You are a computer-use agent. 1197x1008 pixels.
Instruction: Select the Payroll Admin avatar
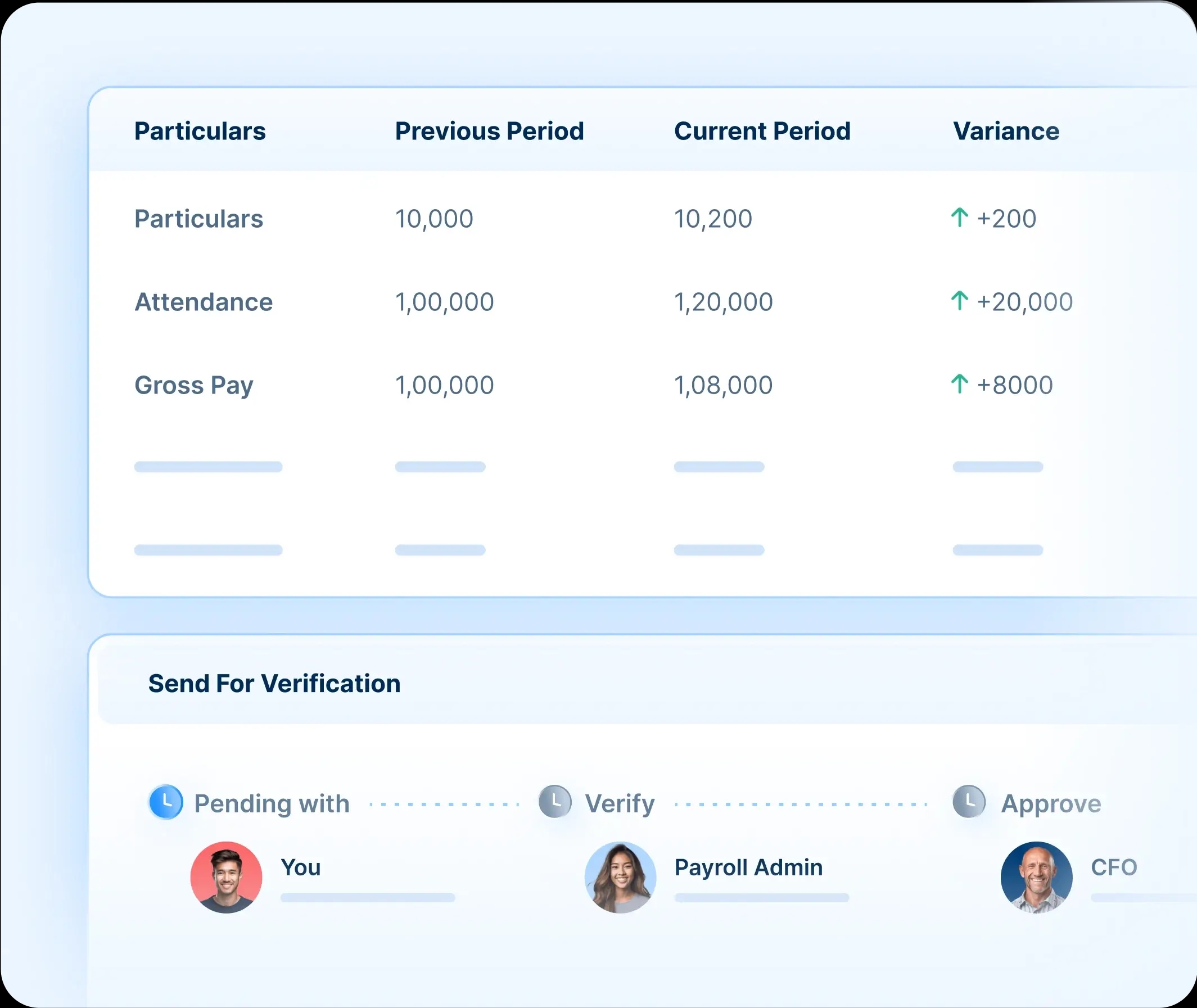[620, 877]
